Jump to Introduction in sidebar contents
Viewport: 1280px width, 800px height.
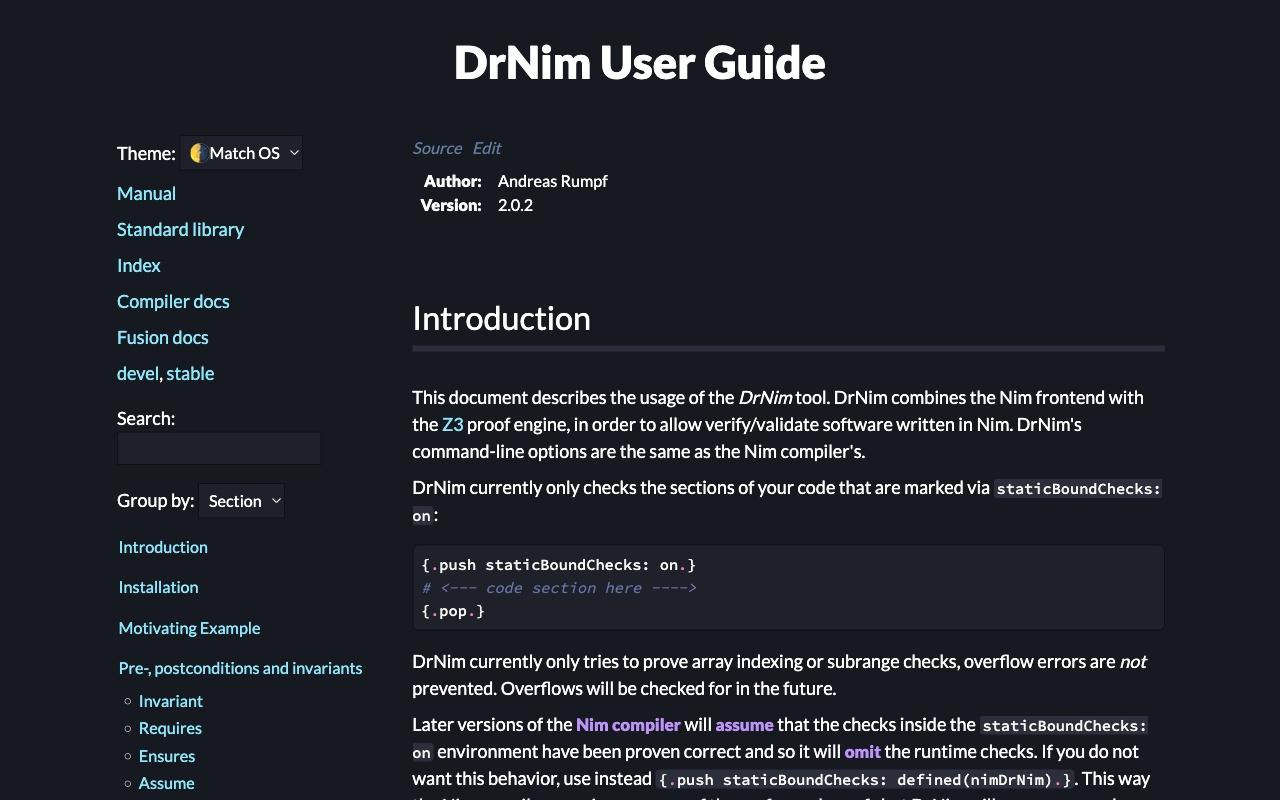point(163,547)
